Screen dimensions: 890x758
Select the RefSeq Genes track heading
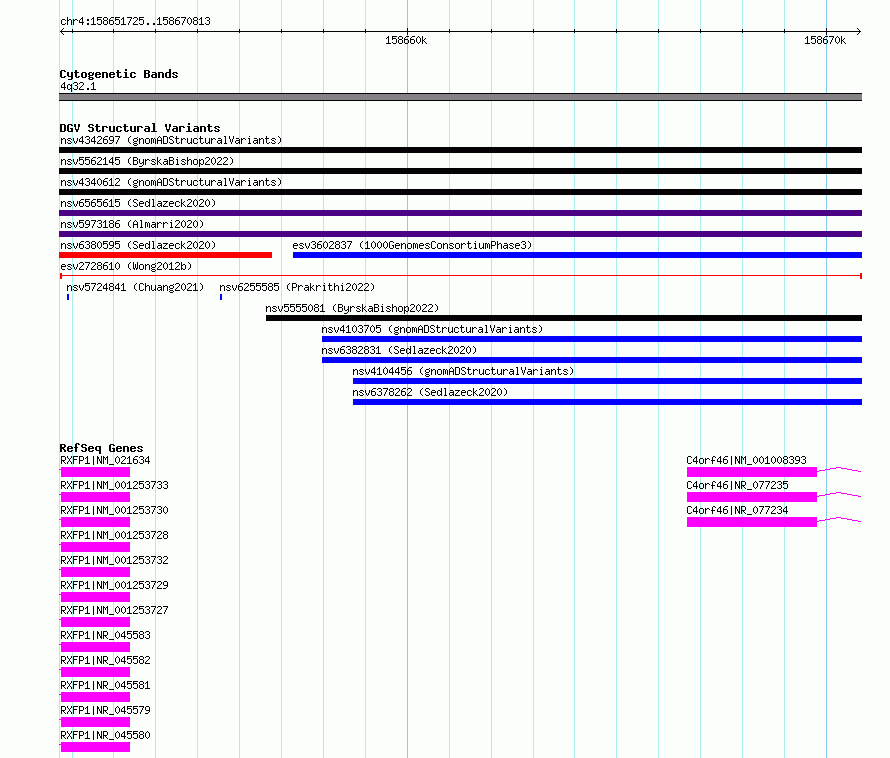coord(101,448)
